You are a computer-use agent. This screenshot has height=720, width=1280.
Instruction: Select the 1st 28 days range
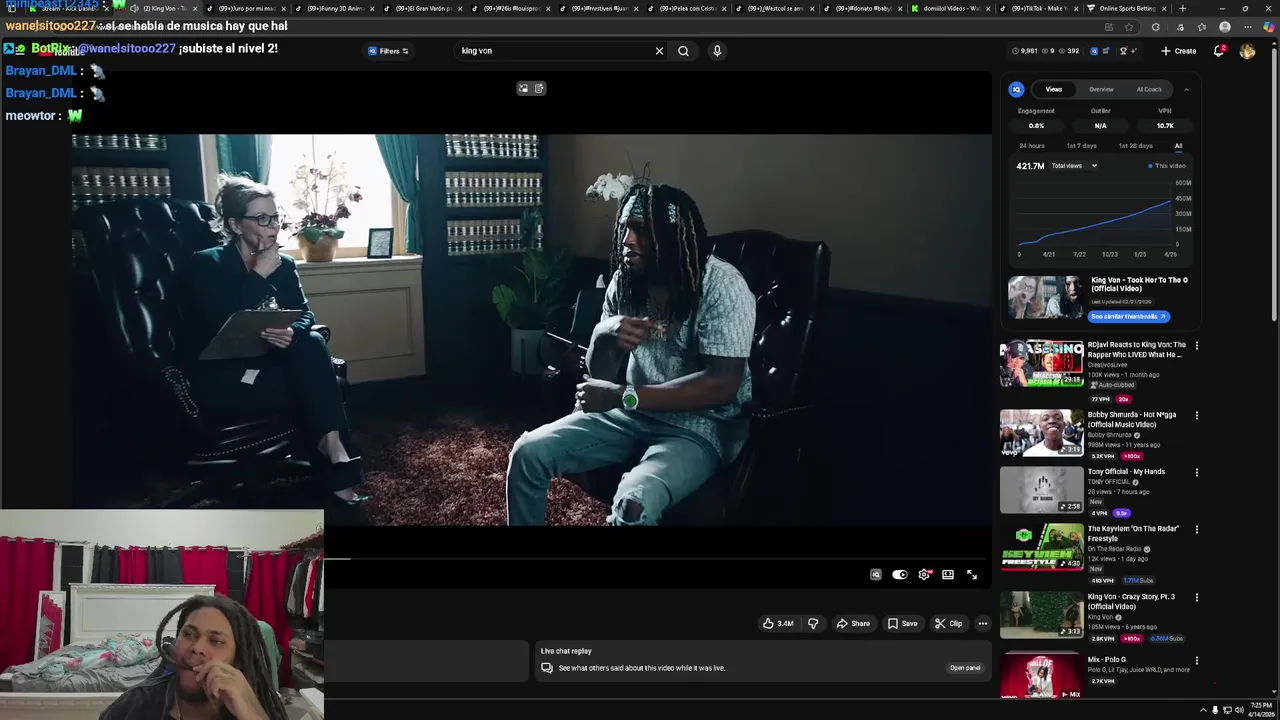[x=1135, y=146]
